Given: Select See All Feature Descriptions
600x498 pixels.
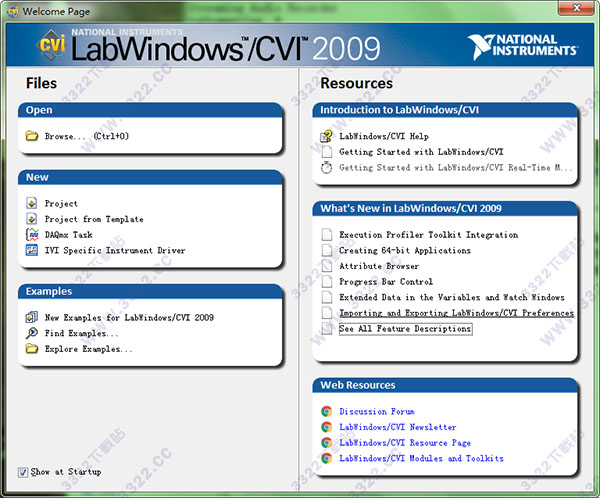Looking at the screenshot, I should coord(406,329).
